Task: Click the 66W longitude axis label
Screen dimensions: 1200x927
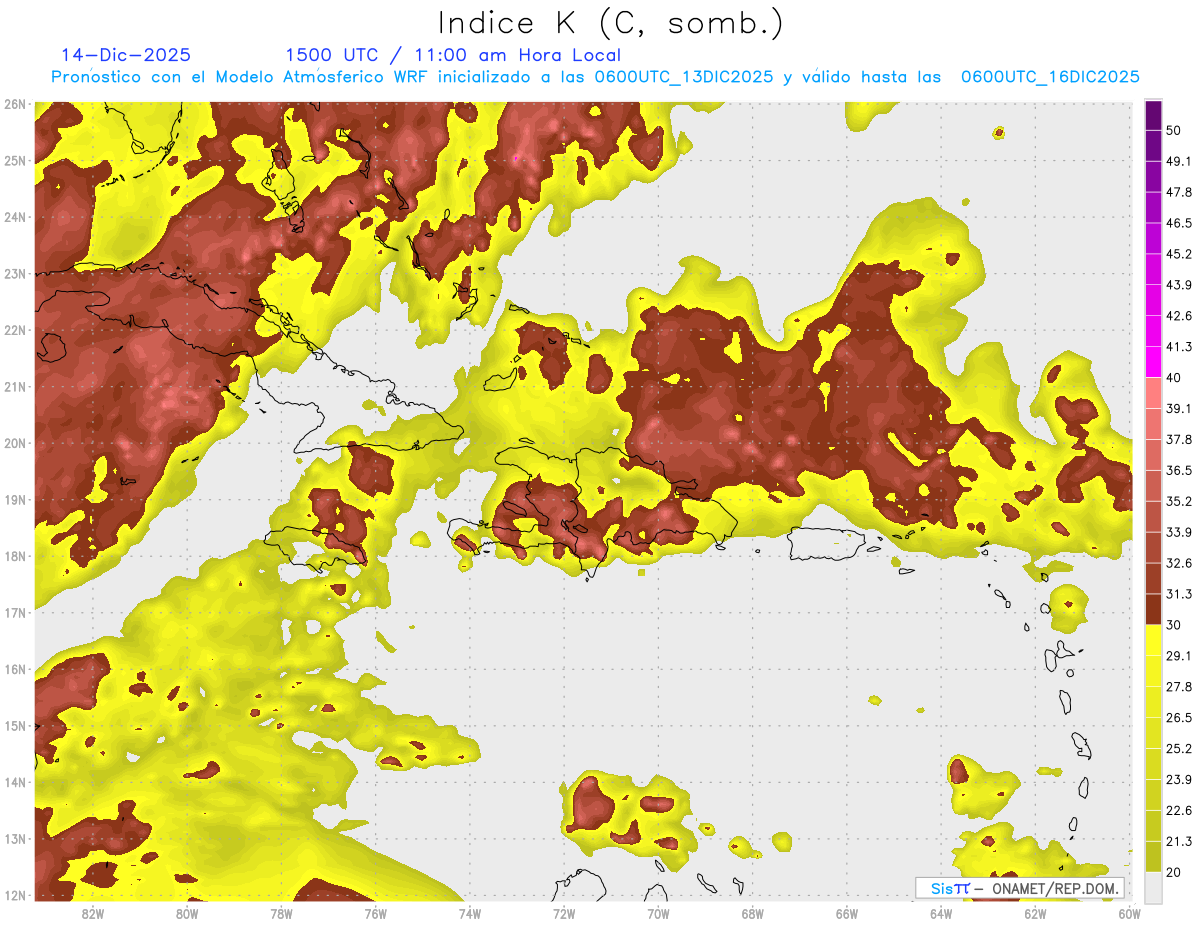Action: click(847, 914)
